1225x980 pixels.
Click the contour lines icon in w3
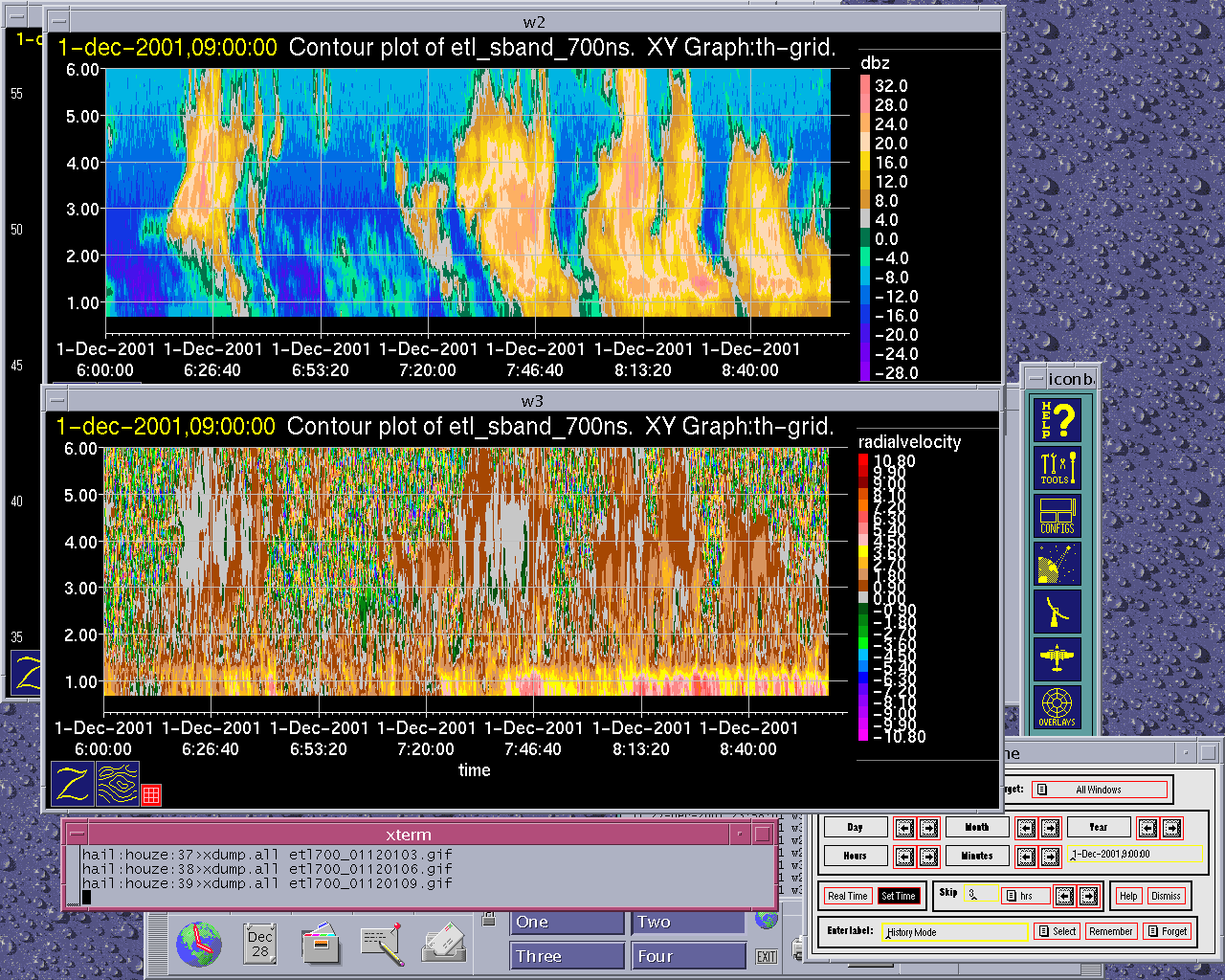click(x=118, y=784)
